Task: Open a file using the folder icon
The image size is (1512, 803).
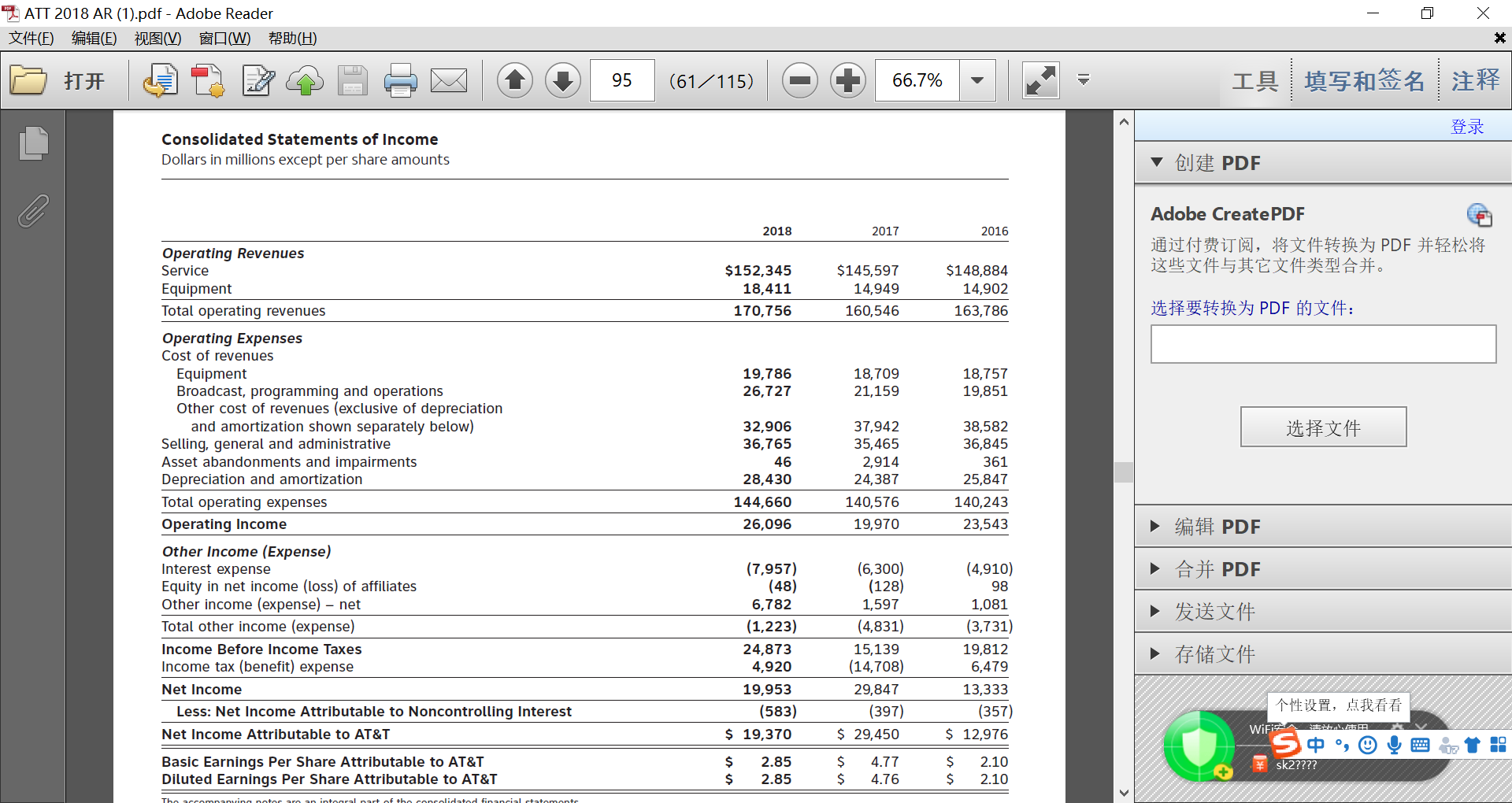Action: click(x=29, y=80)
